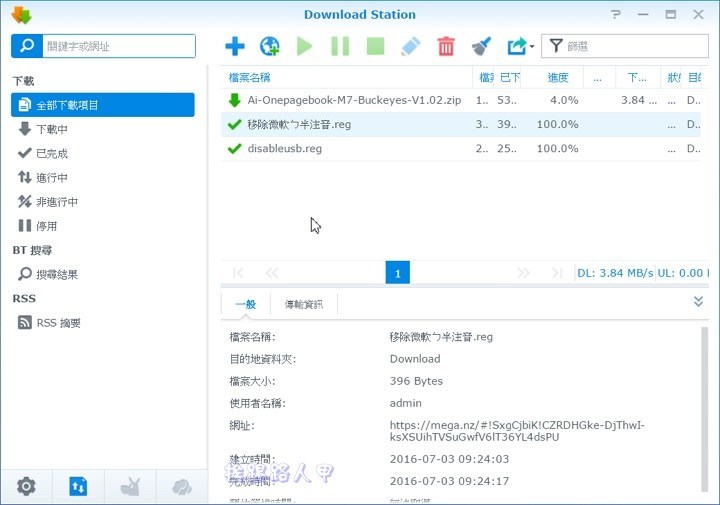The width and height of the screenshot is (720, 505).
Task: Pause the download with the pause icon
Action: pos(340,46)
